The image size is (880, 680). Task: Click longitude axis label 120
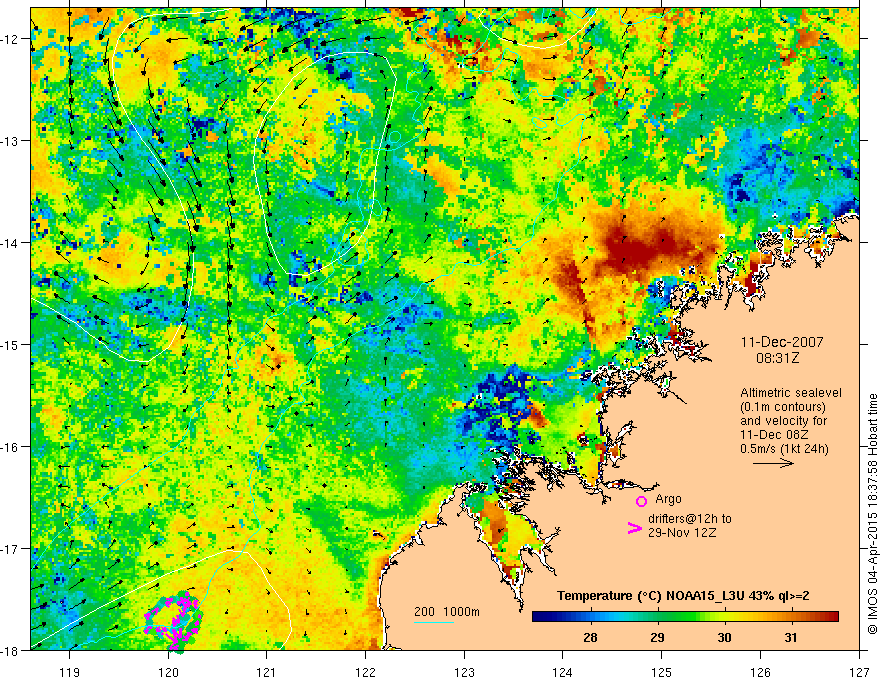pyautogui.click(x=168, y=672)
